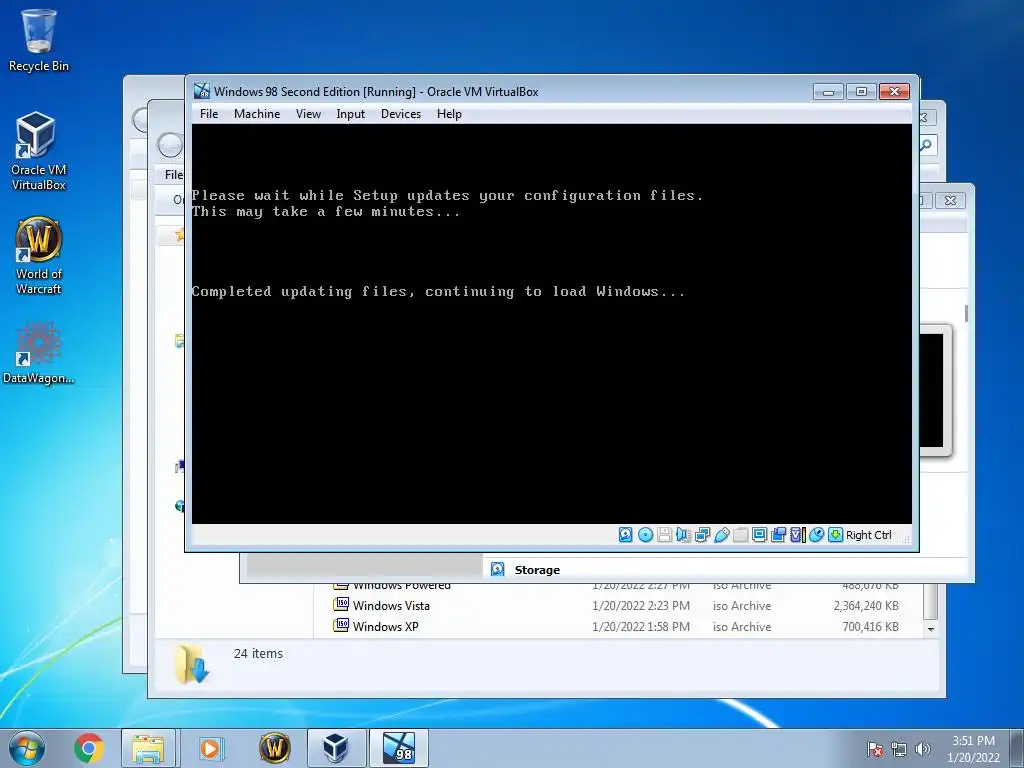
Task: Click the 700,416 KB size cell
Action: click(871, 626)
